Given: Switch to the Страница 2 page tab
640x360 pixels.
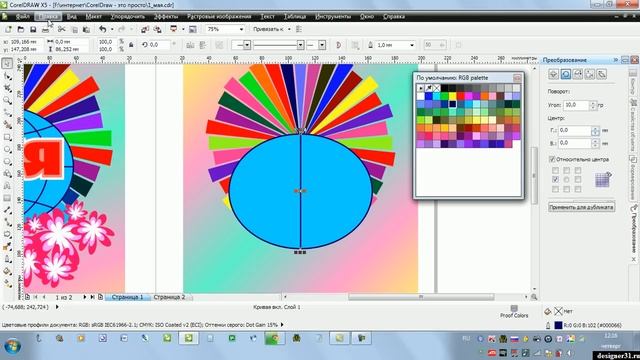Looking at the screenshot, I should (169, 297).
